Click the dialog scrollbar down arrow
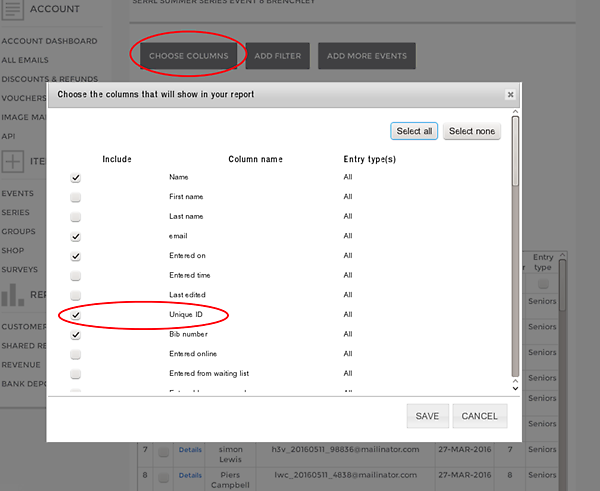This screenshot has height=491, width=600. coord(515,388)
